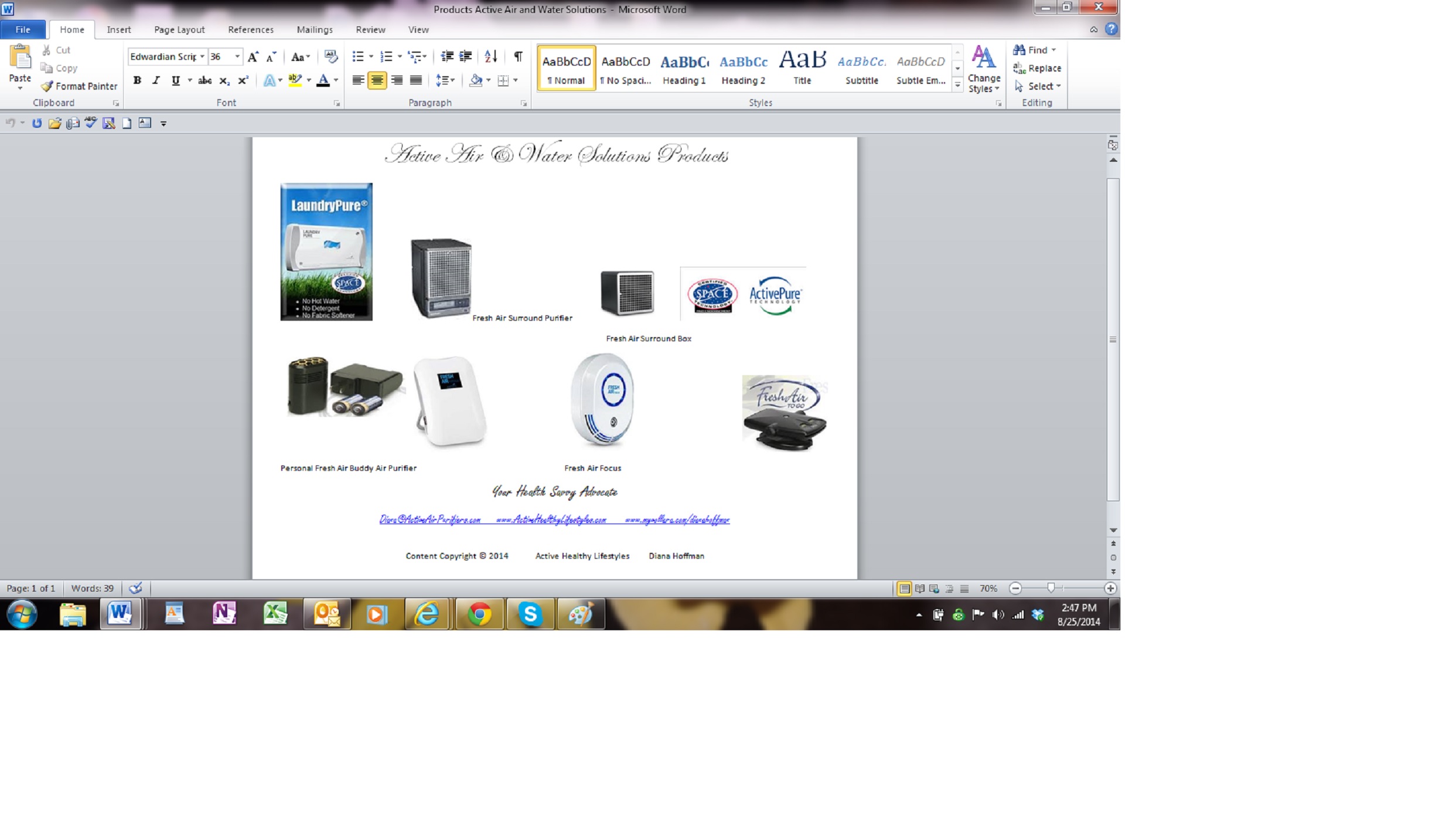The height and width of the screenshot is (819, 1456).
Task: Toggle center alignment
Action: tap(377, 80)
